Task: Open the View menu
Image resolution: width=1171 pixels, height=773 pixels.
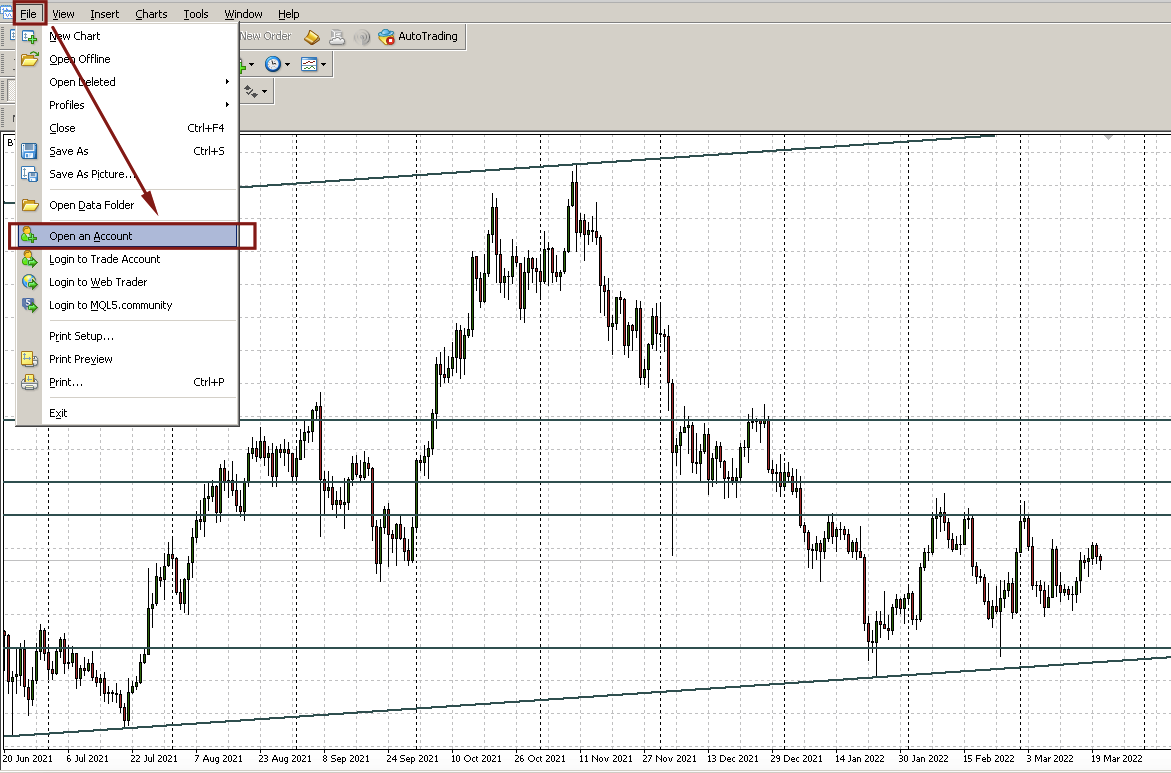Action: pos(63,13)
